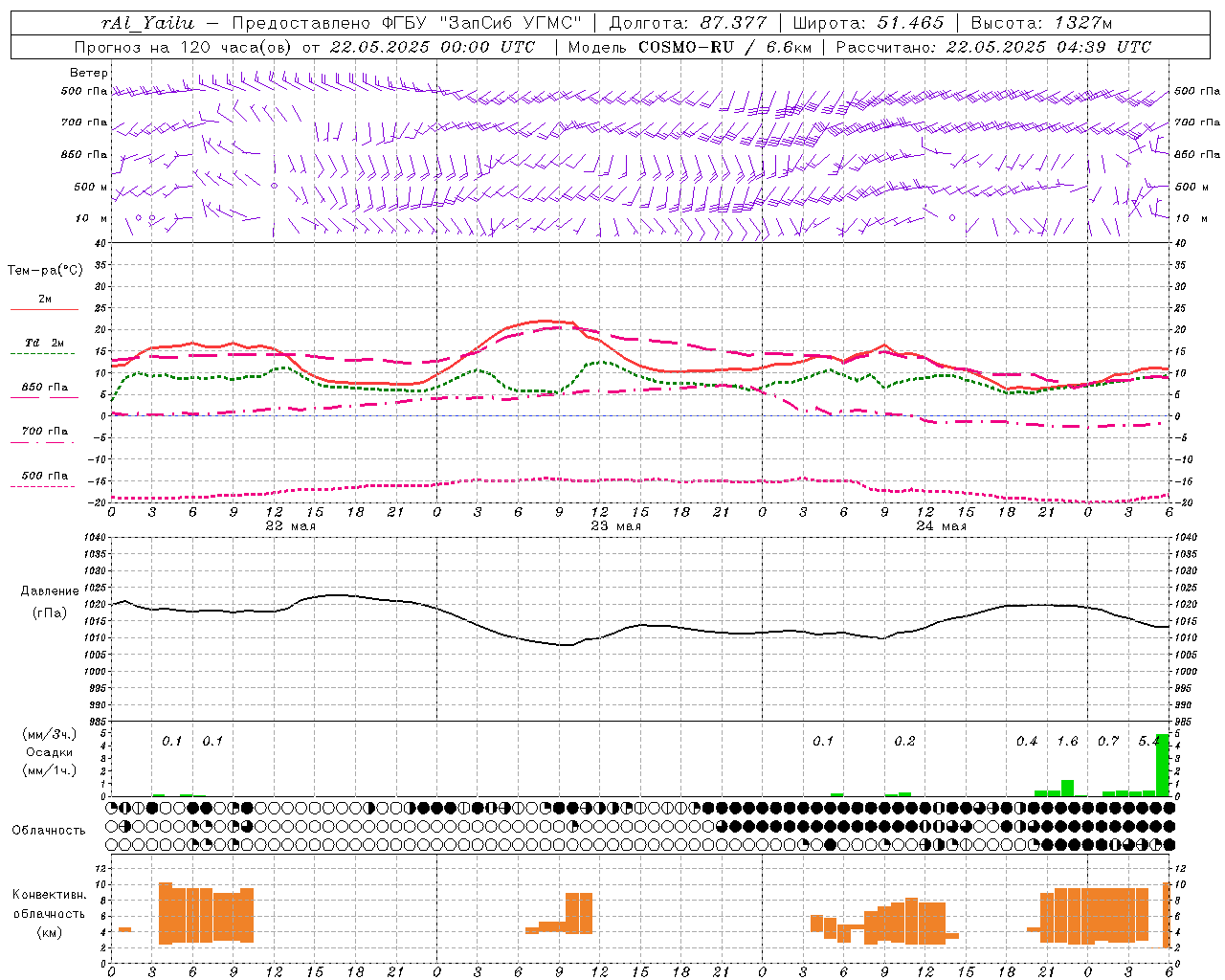Click the 23 мая date label
Screen dimensions: 1225x980
[x=615, y=526]
